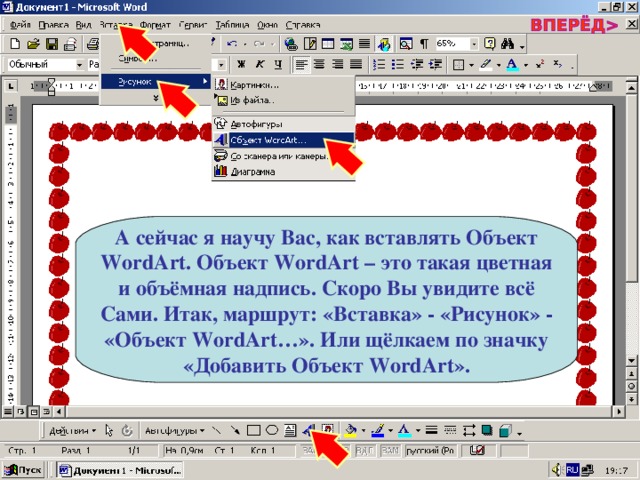Justify the paragraph text
This screenshot has width=640, height=480.
pyautogui.click(x=356, y=64)
